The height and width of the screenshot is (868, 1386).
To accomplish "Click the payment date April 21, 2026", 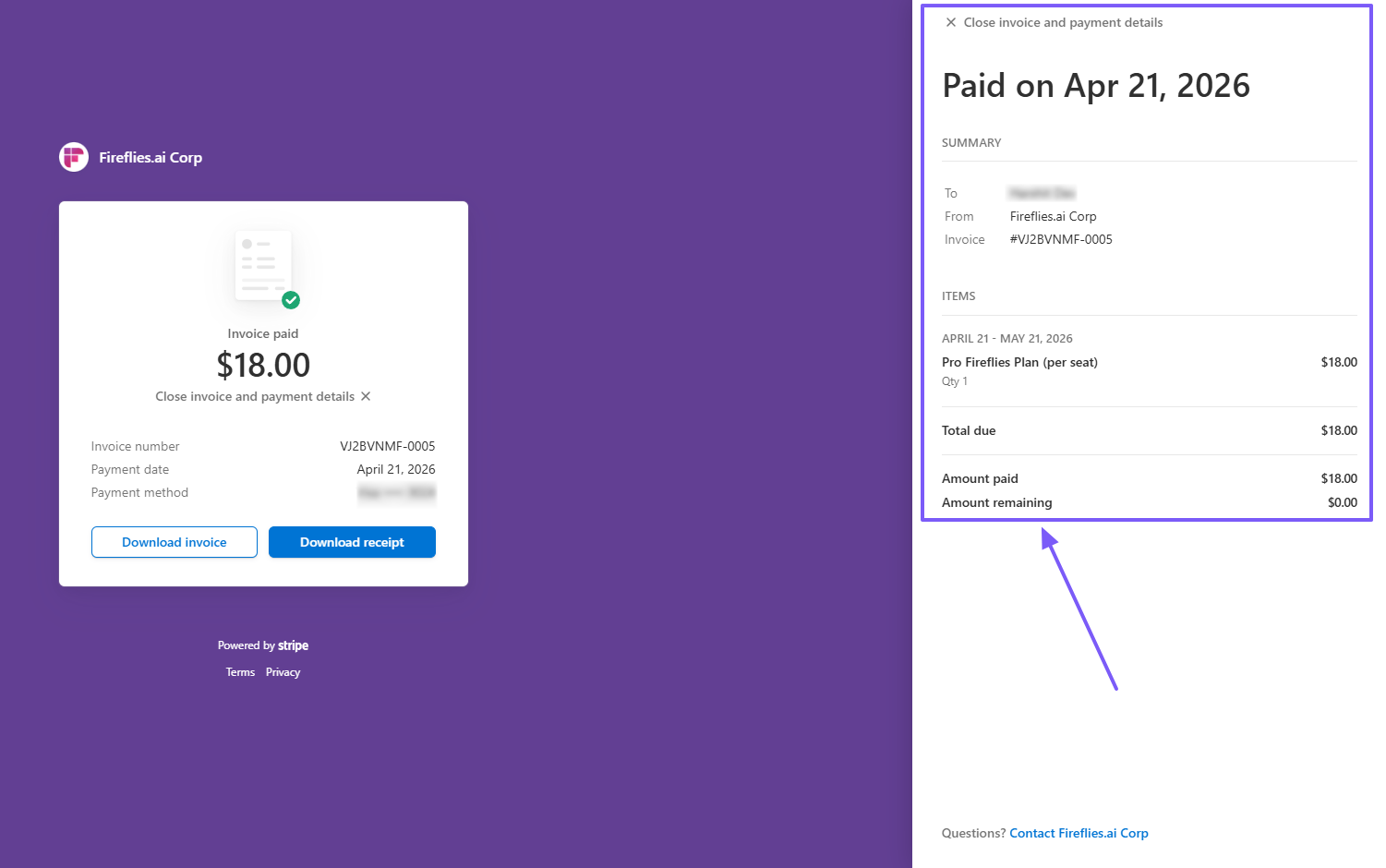I will pyautogui.click(x=396, y=469).
